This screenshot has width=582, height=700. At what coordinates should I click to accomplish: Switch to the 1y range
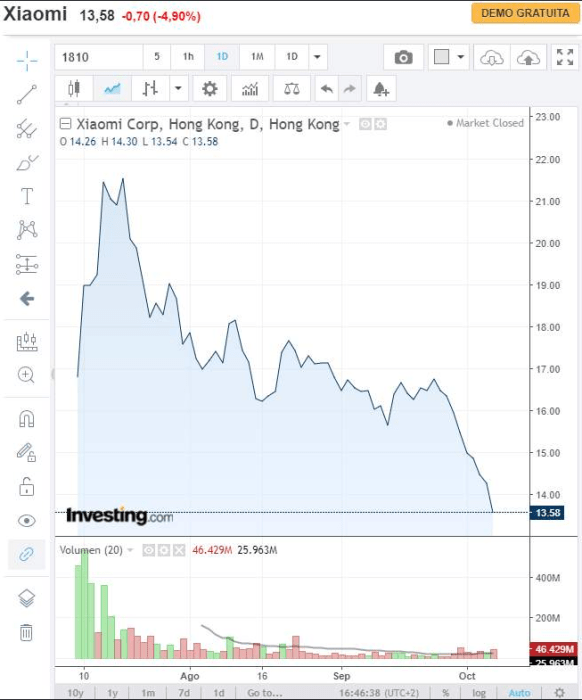pos(112,693)
